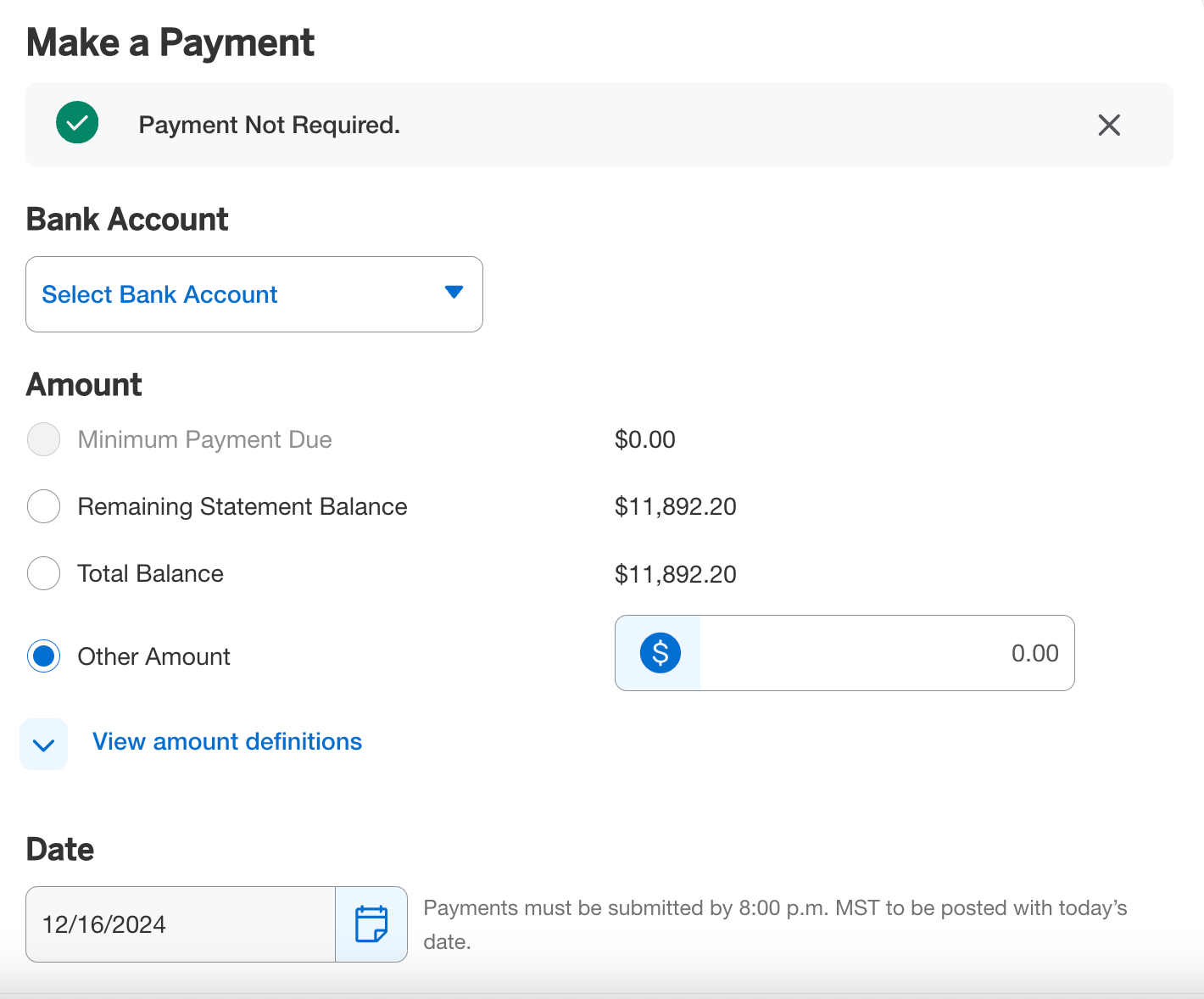Open the calendar date picker icon
Image resolution: width=1204 pixels, height=999 pixels.
click(371, 924)
